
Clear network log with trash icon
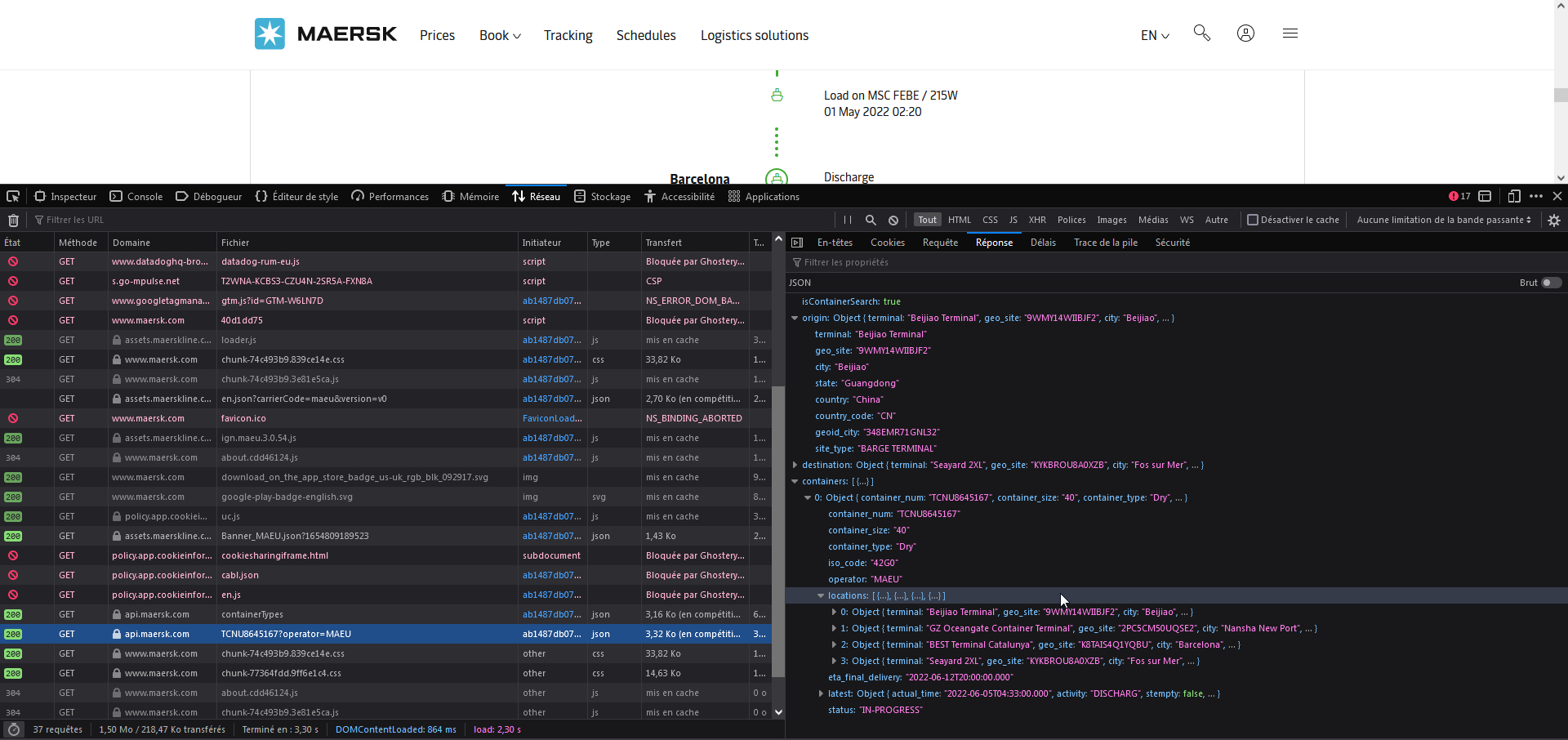point(13,220)
